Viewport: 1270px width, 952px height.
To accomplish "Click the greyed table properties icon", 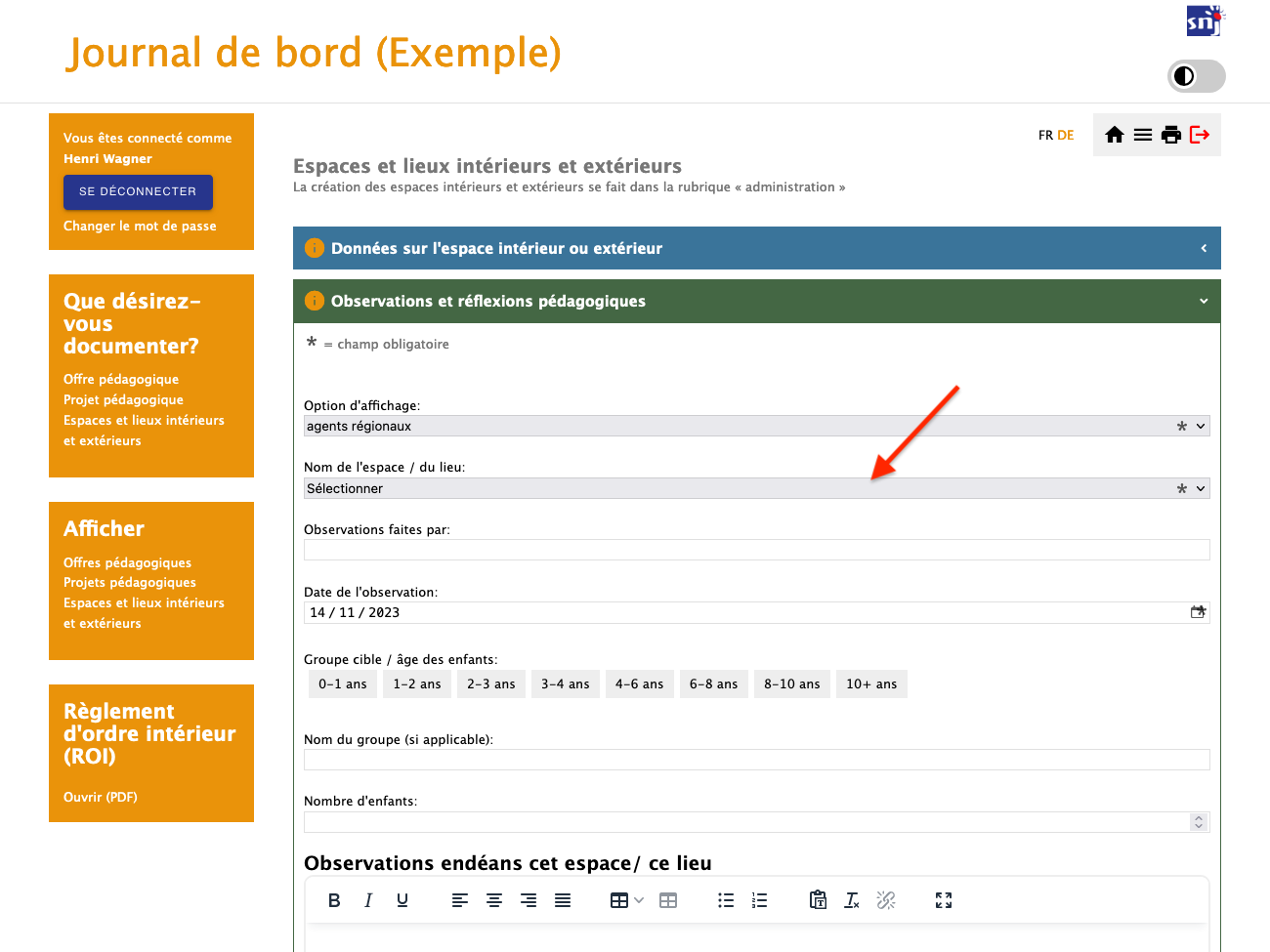I will pyautogui.click(x=668, y=900).
